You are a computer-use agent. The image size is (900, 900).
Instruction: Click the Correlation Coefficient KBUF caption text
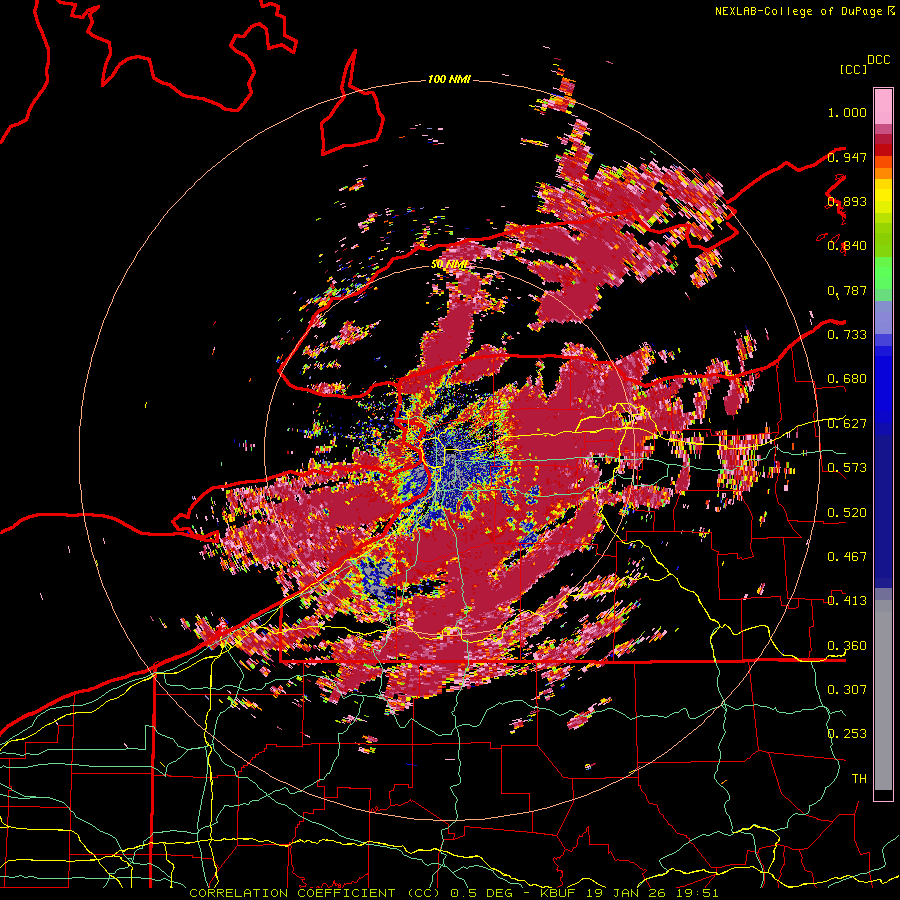pyautogui.click(x=453, y=893)
